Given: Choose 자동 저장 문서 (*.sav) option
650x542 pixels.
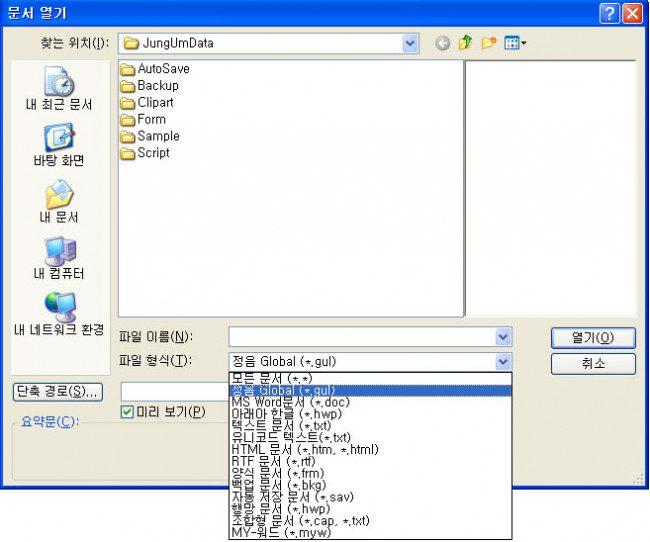Looking at the screenshot, I should (370, 497).
